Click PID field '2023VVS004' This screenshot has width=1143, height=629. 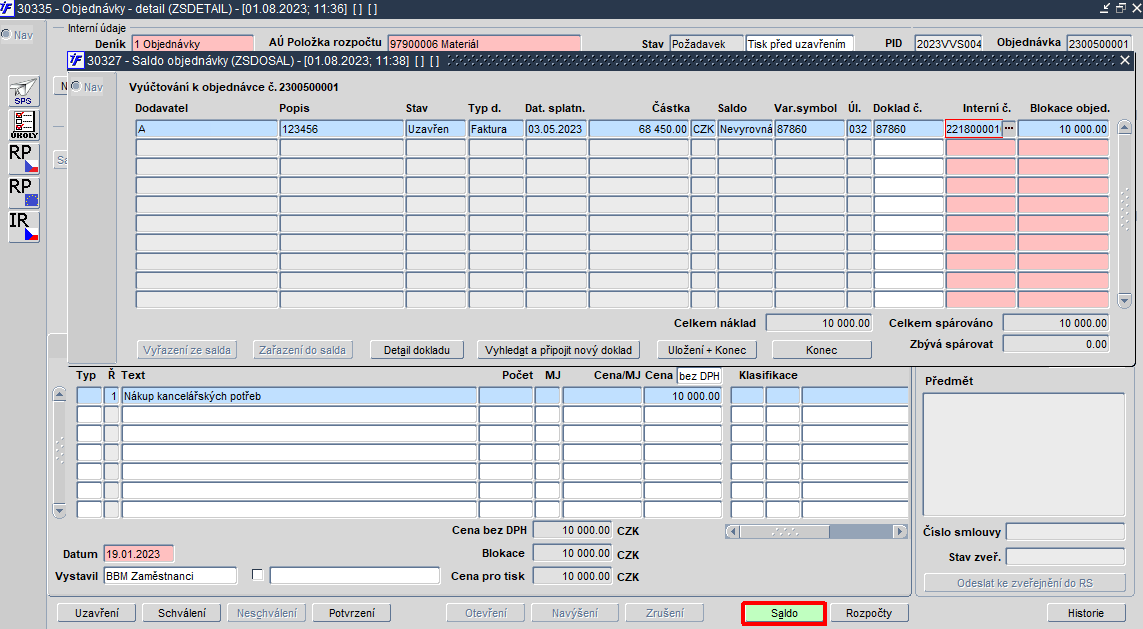pyautogui.click(x=948, y=44)
